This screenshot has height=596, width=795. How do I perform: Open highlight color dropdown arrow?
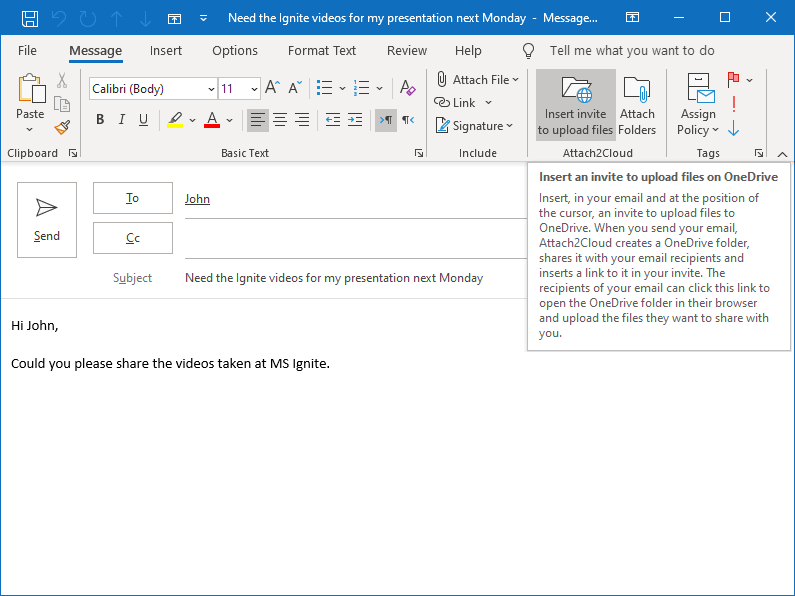(x=192, y=120)
